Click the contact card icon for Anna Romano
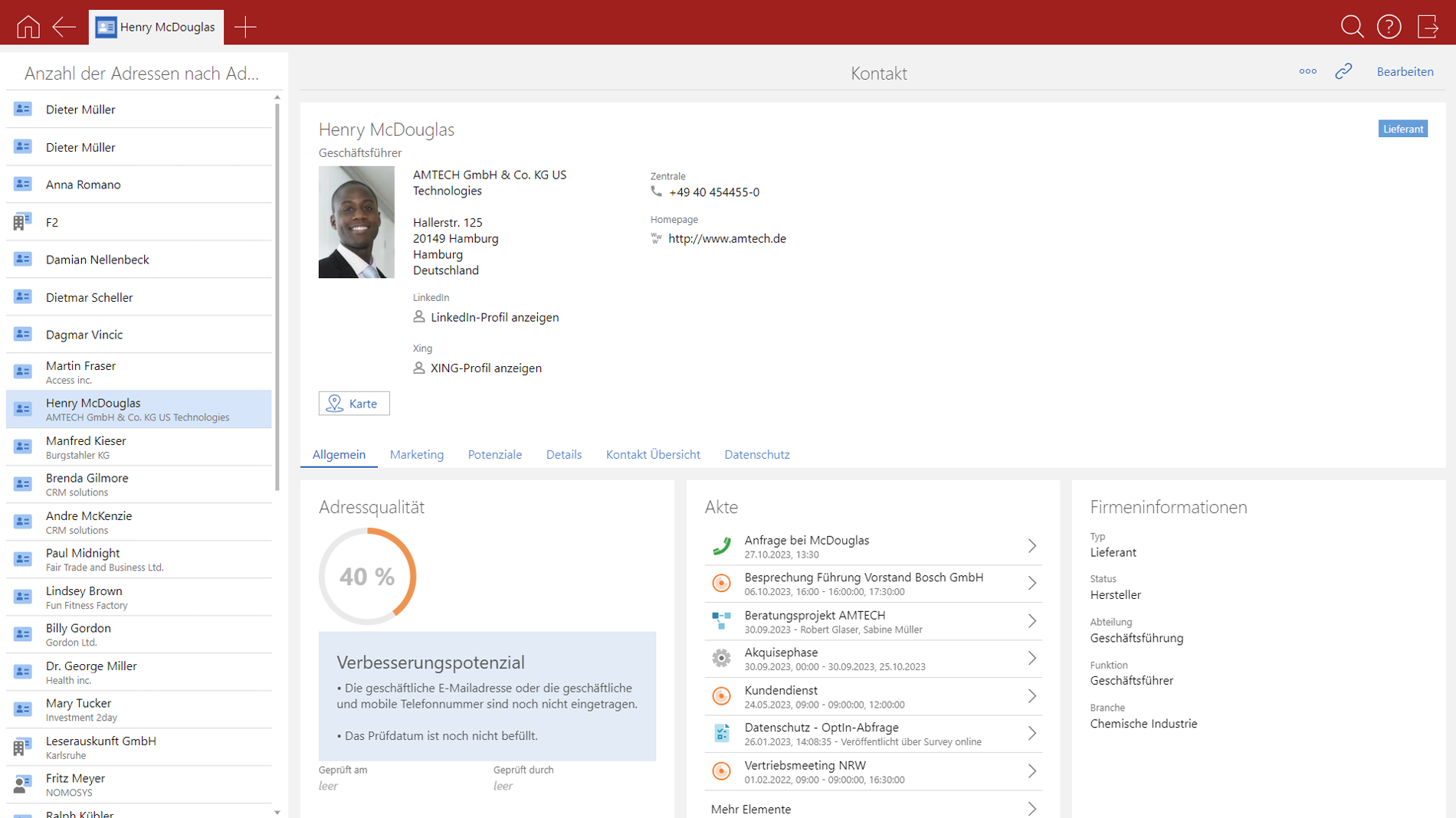This screenshot has height=818, width=1456. click(x=22, y=184)
